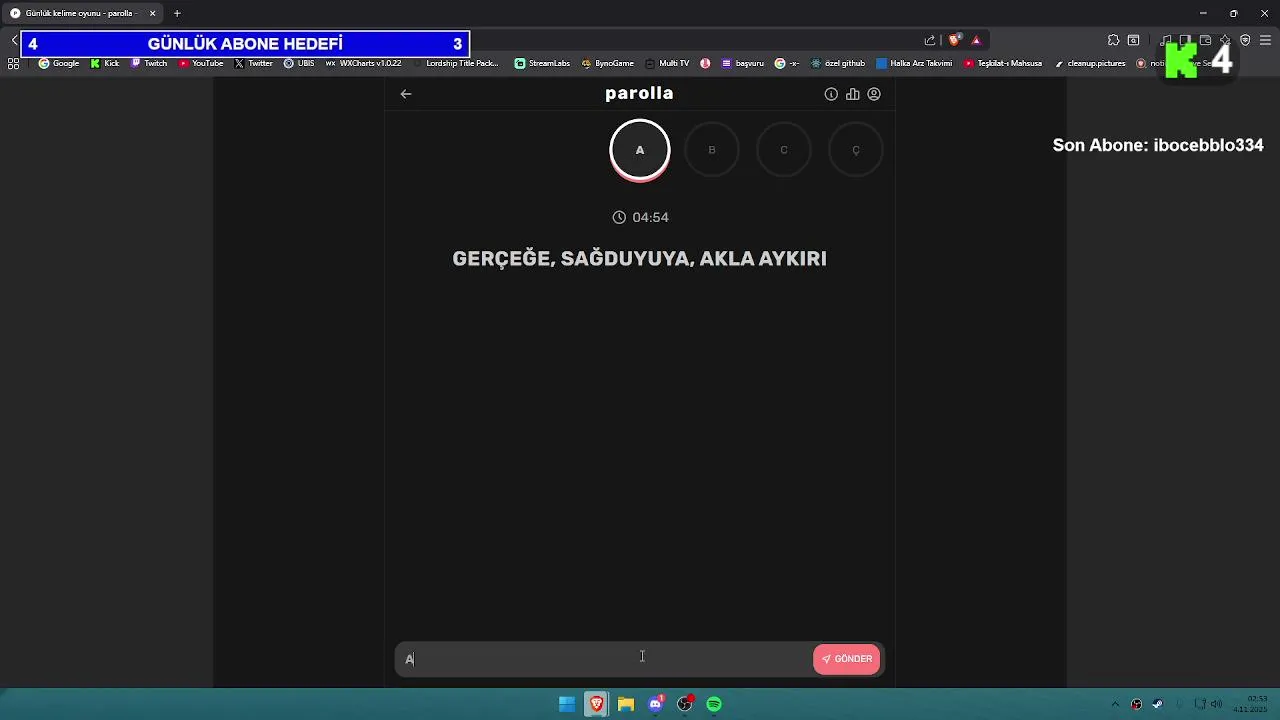The image size is (1280, 720).
Task: Open the UBIS bookmark
Action: click(299, 63)
